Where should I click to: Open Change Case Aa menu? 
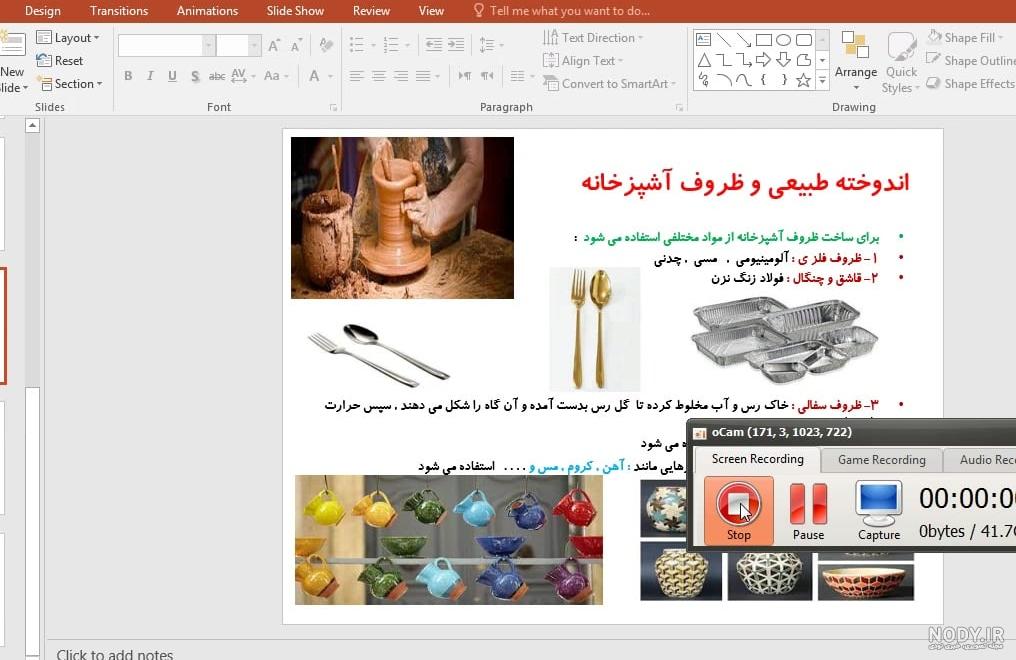pyautogui.click(x=275, y=76)
